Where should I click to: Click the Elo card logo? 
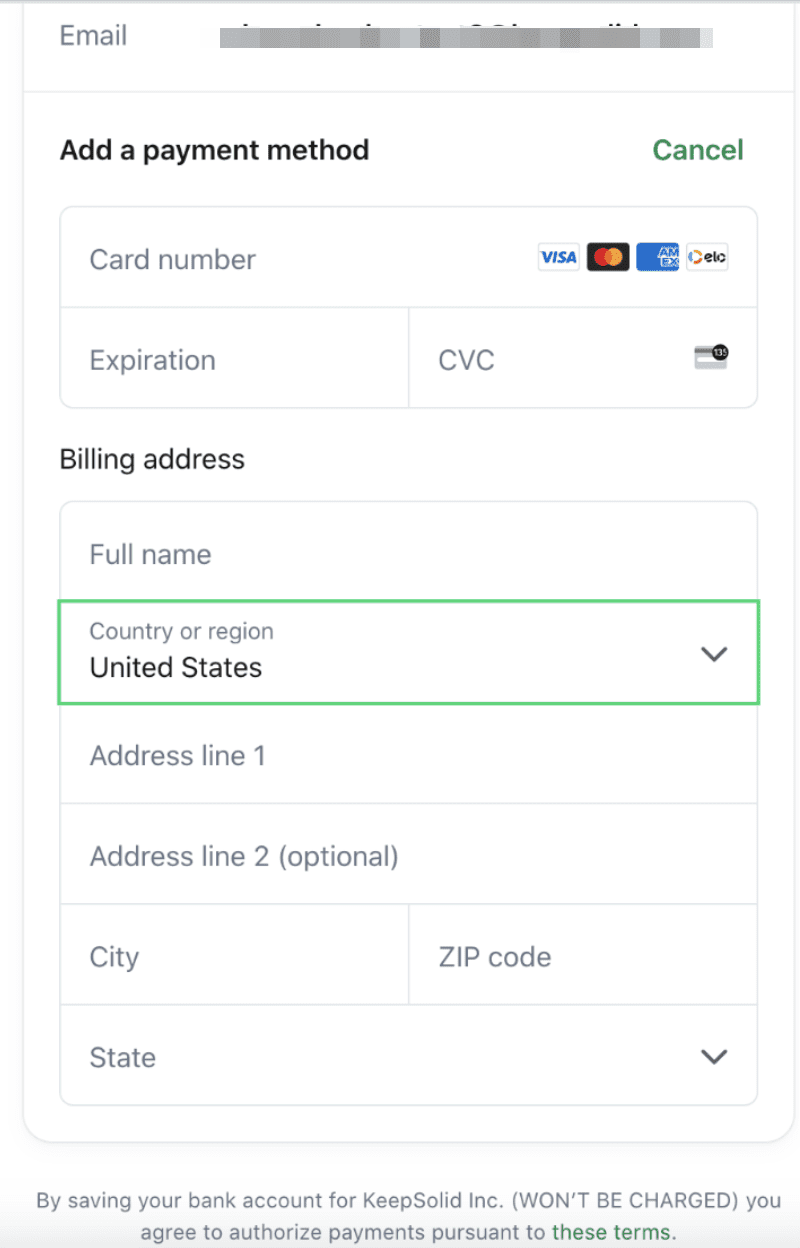tap(707, 258)
